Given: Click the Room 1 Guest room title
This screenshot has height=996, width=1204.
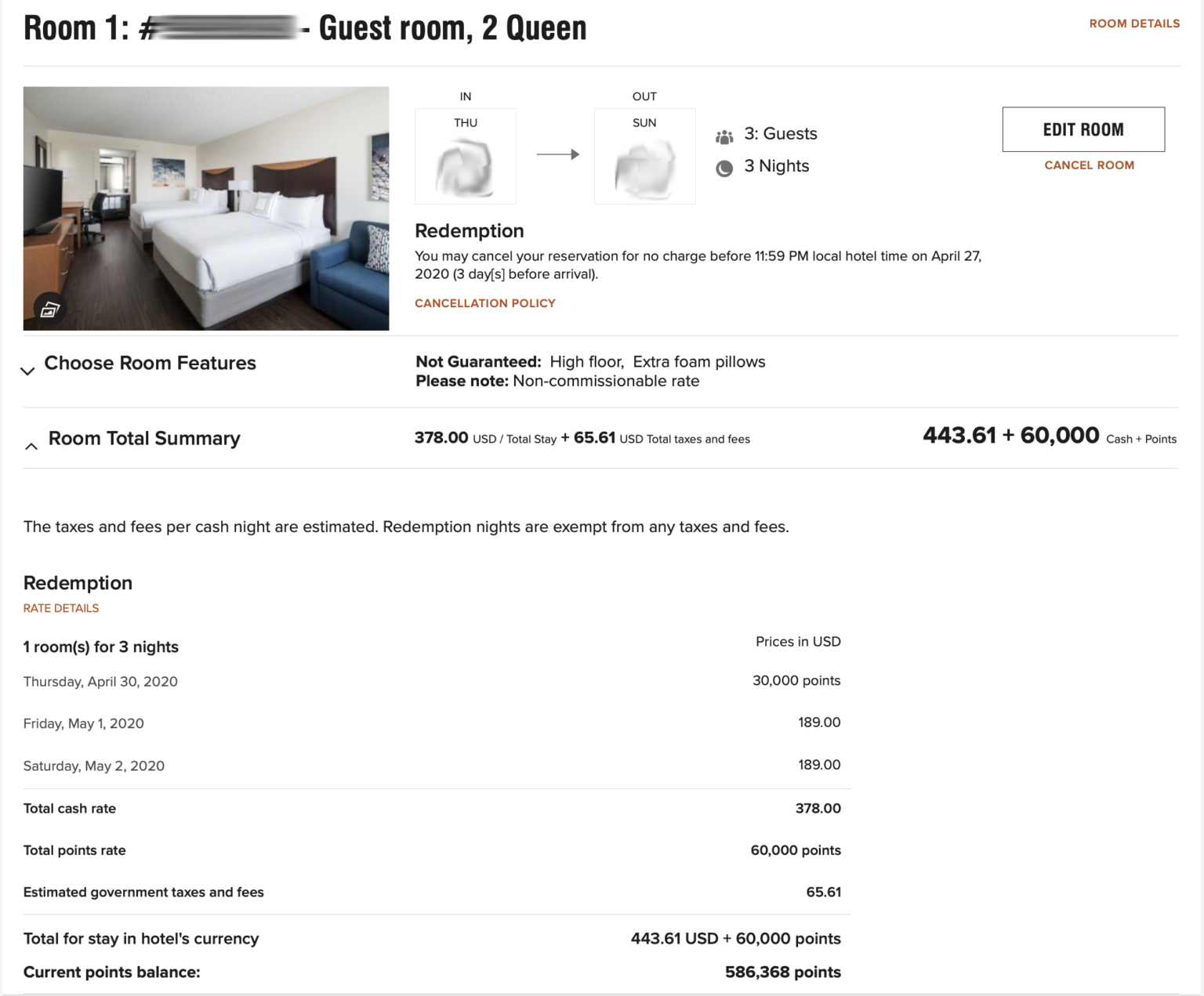Looking at the screenshot, I should coord(304,27).
